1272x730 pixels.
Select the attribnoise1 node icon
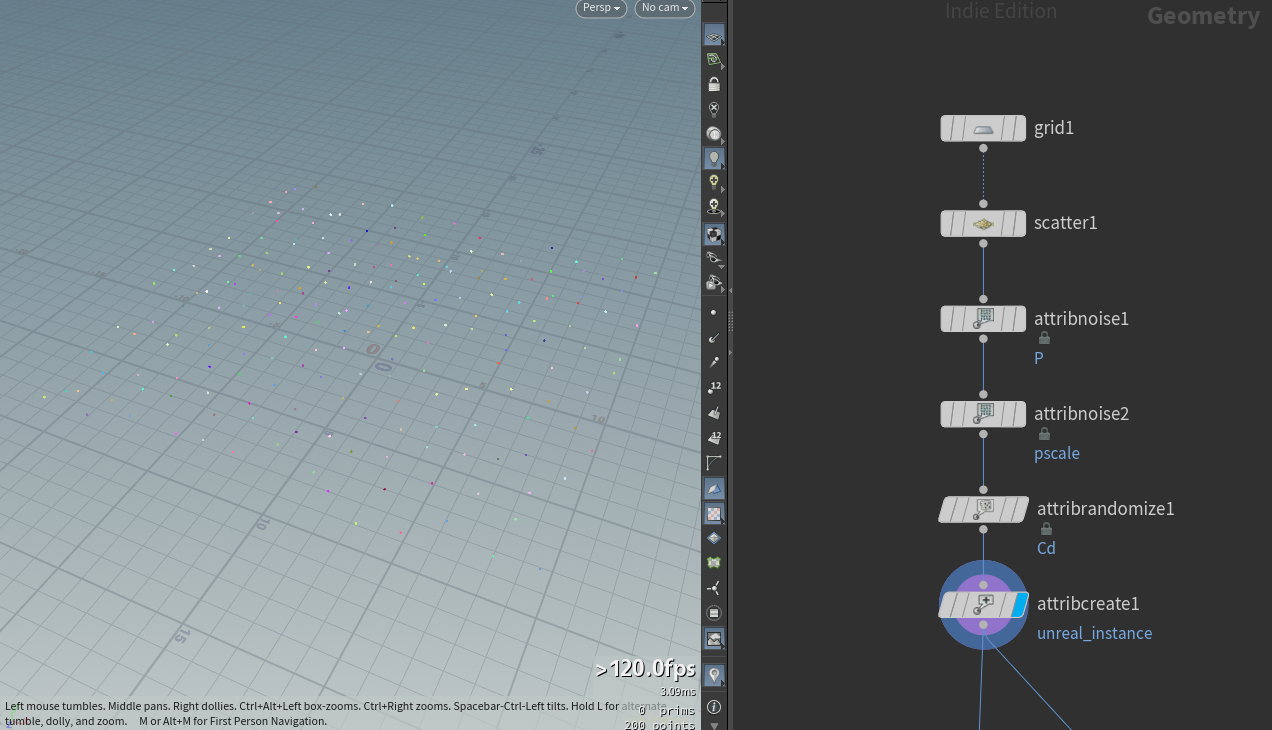pyautogui.click(x=983, y=319)
